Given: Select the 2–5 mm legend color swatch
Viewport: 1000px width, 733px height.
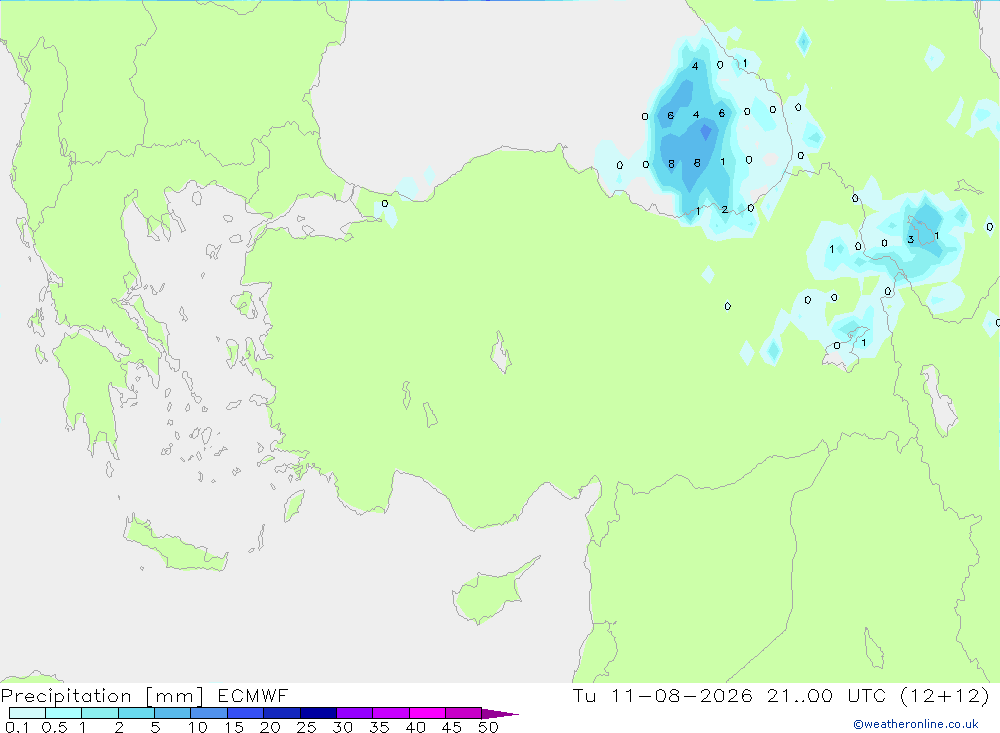Looking at the screenshot, I should click(x=136, y=713).
